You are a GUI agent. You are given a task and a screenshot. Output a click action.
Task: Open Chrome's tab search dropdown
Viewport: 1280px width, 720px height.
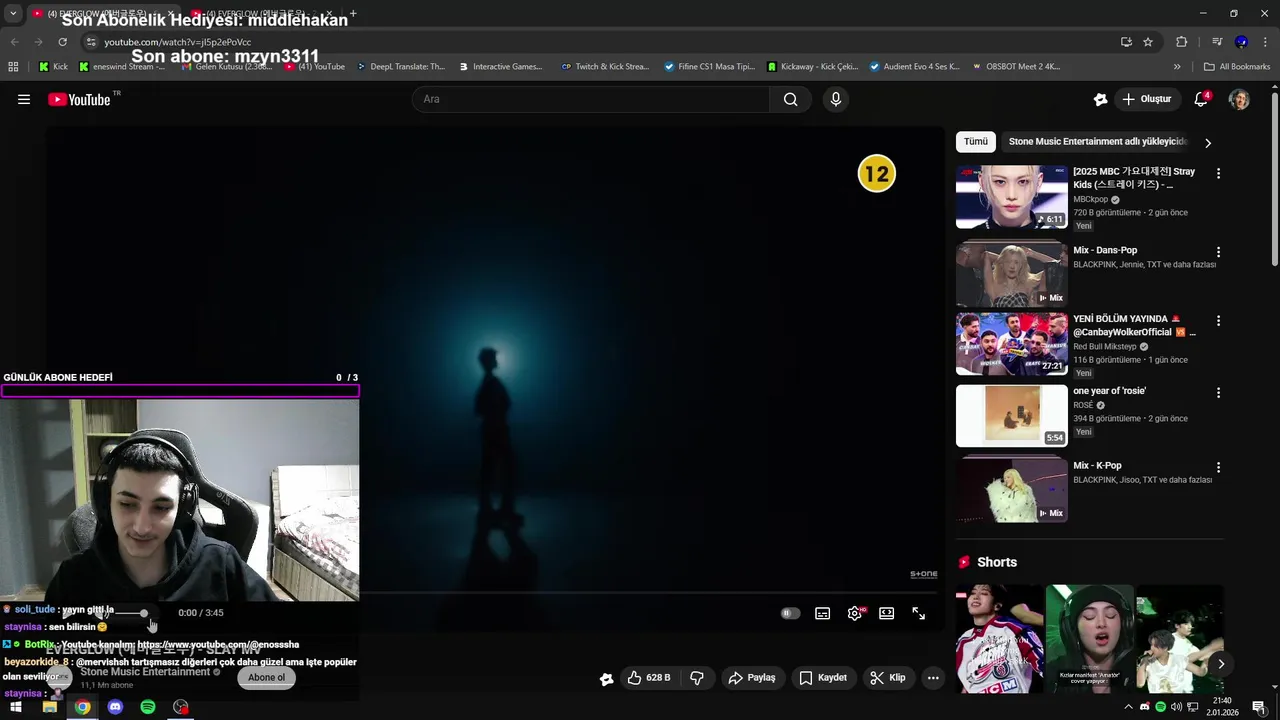point(13,13)
